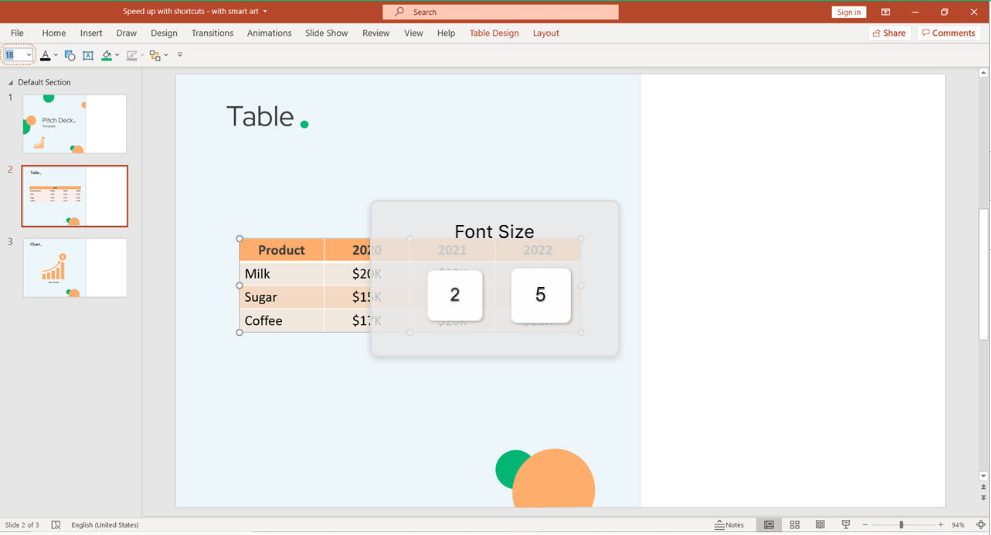Click the Share button
The height and width of the screenshot is (535, 991).
click(x=889, y=33)
